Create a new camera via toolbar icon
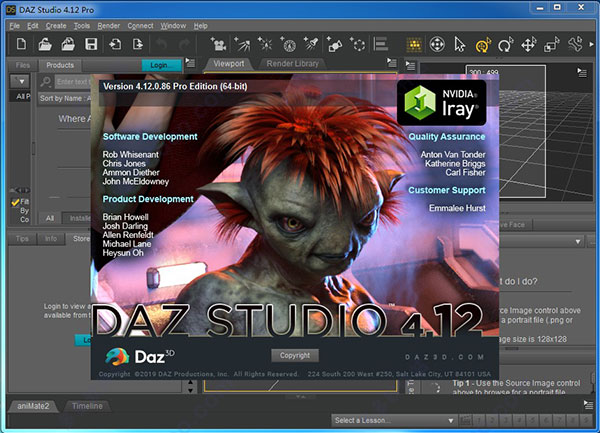Image resolution: width=600 pixels, height=433 pixels. pyautogui.click(x=218, y=44)
